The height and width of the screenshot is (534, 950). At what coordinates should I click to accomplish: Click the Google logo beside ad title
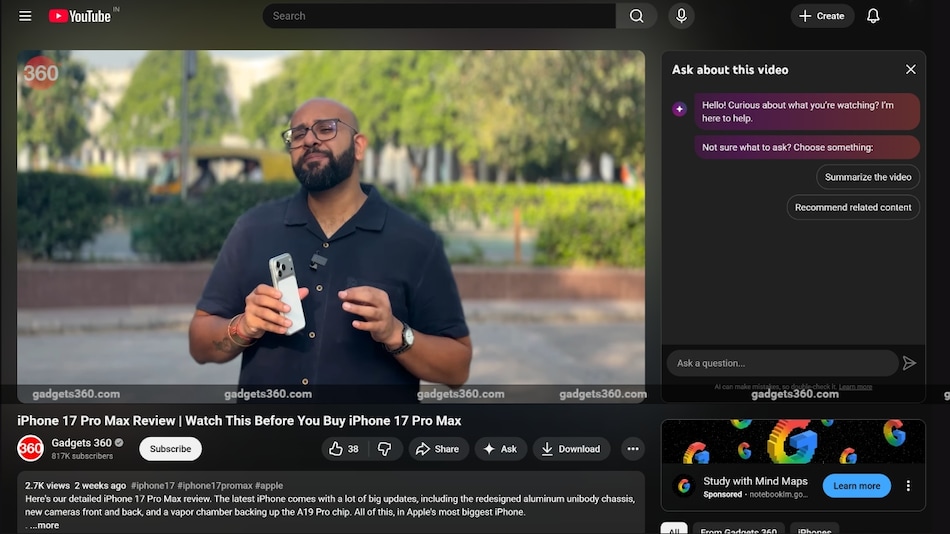[x=684, y=486]
